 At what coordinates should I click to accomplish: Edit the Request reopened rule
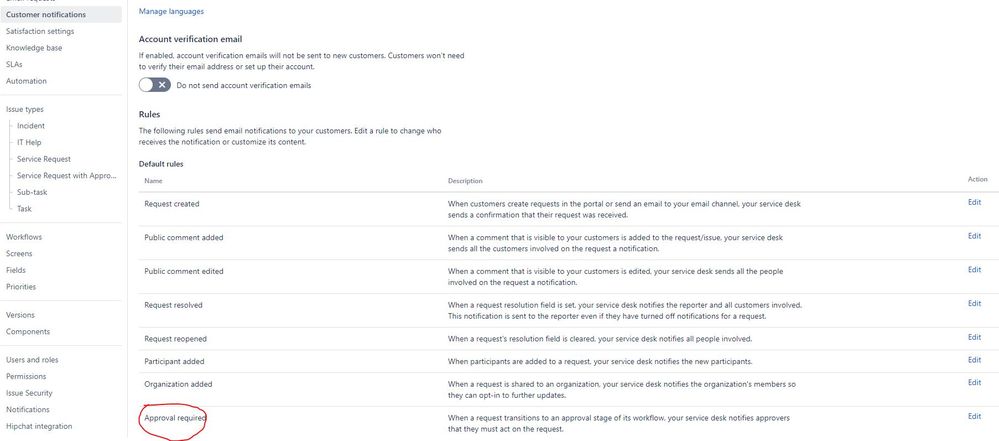tap(974, 337)
